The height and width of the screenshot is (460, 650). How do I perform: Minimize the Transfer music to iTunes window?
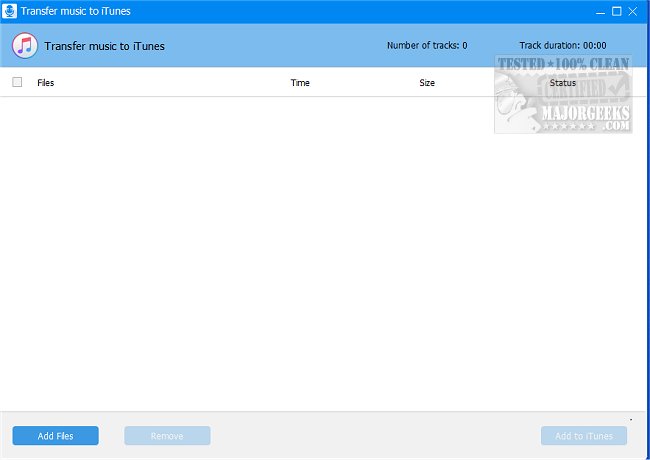(x=600, y=12)
